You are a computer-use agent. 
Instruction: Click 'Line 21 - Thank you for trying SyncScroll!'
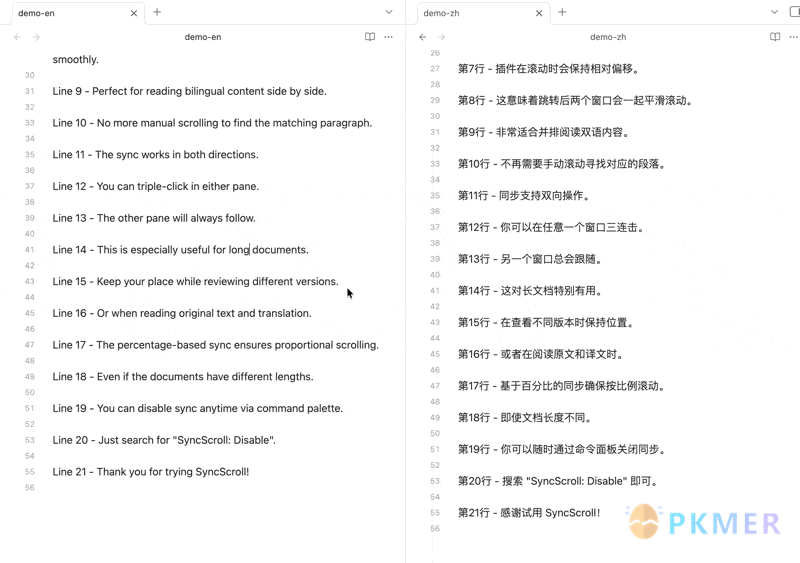[x=151, y=472]
